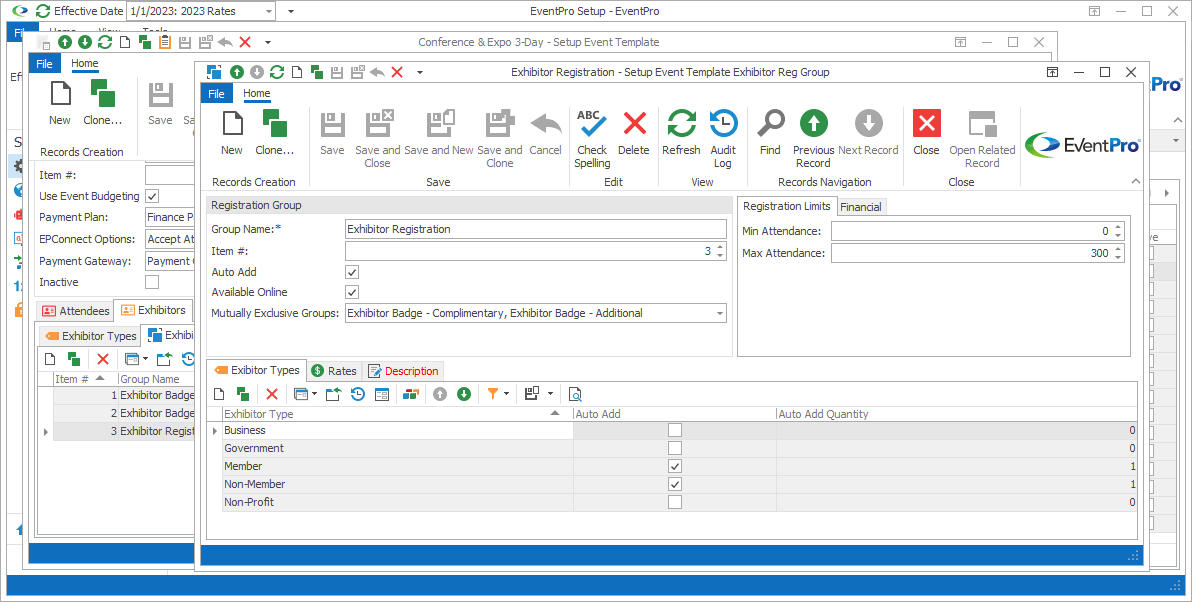Screen dimensions: 1192x602
Task: Add new row in Exhibitor Types grid toolbar
Action: pyautogui.click(x=219, y=394)
